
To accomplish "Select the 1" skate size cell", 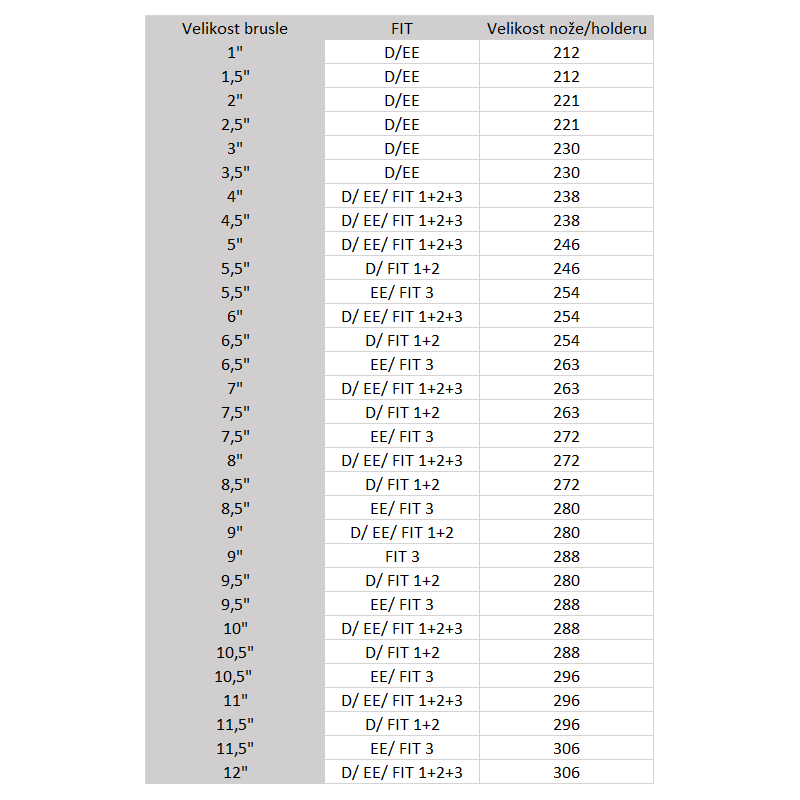I will 235,52.
